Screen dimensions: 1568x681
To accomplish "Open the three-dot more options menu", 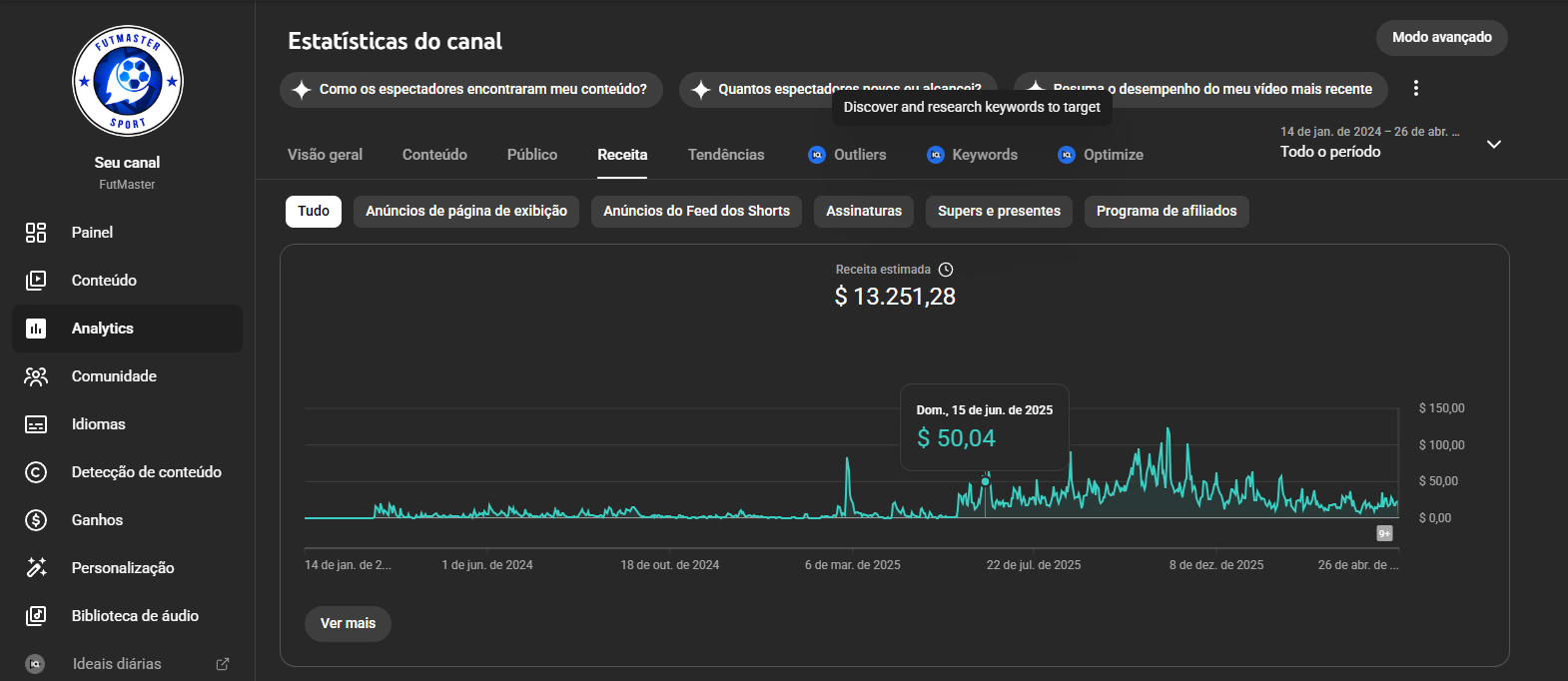I will click(x=1415, y=89).
